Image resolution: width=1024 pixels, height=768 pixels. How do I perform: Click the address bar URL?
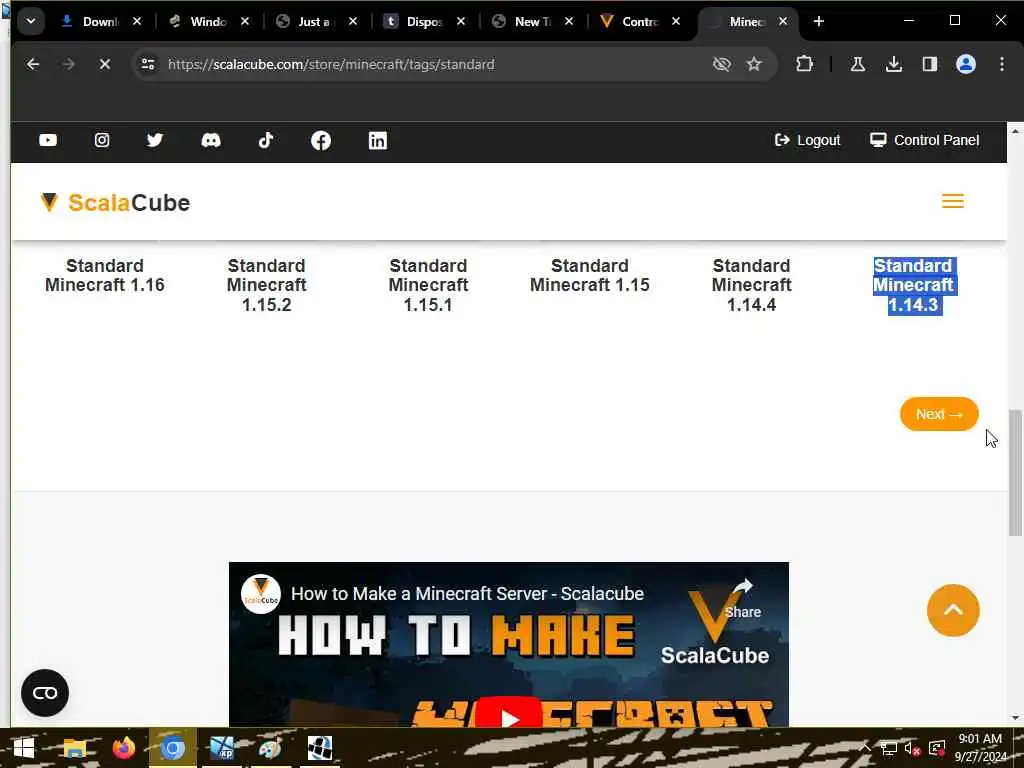pos(331,64)
